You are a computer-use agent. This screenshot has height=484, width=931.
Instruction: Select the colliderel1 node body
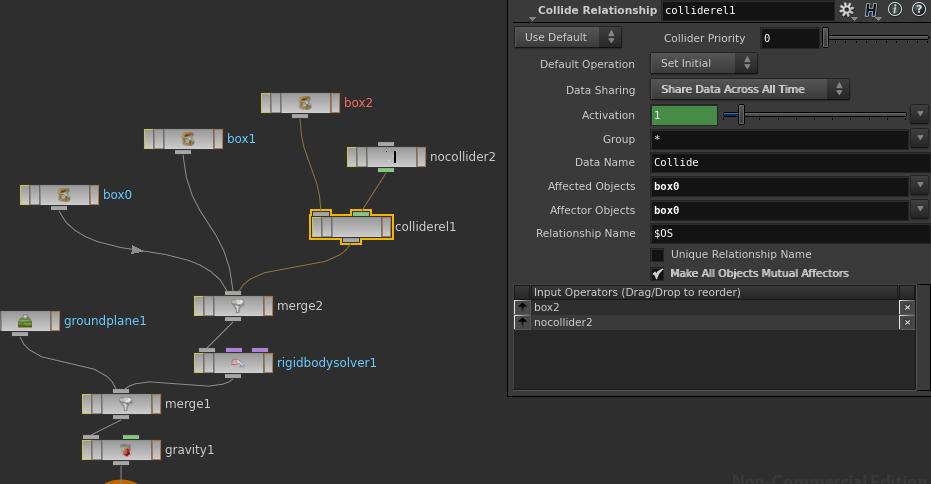(x=352, y=227)
